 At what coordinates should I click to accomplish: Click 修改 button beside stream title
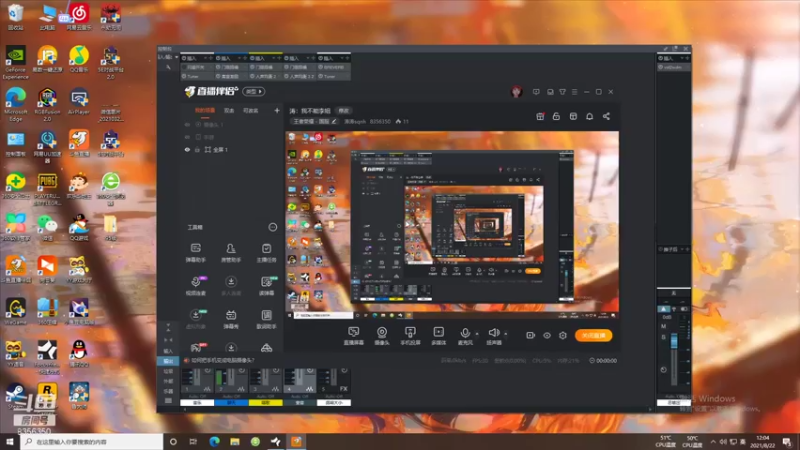[x=344, y=111]
